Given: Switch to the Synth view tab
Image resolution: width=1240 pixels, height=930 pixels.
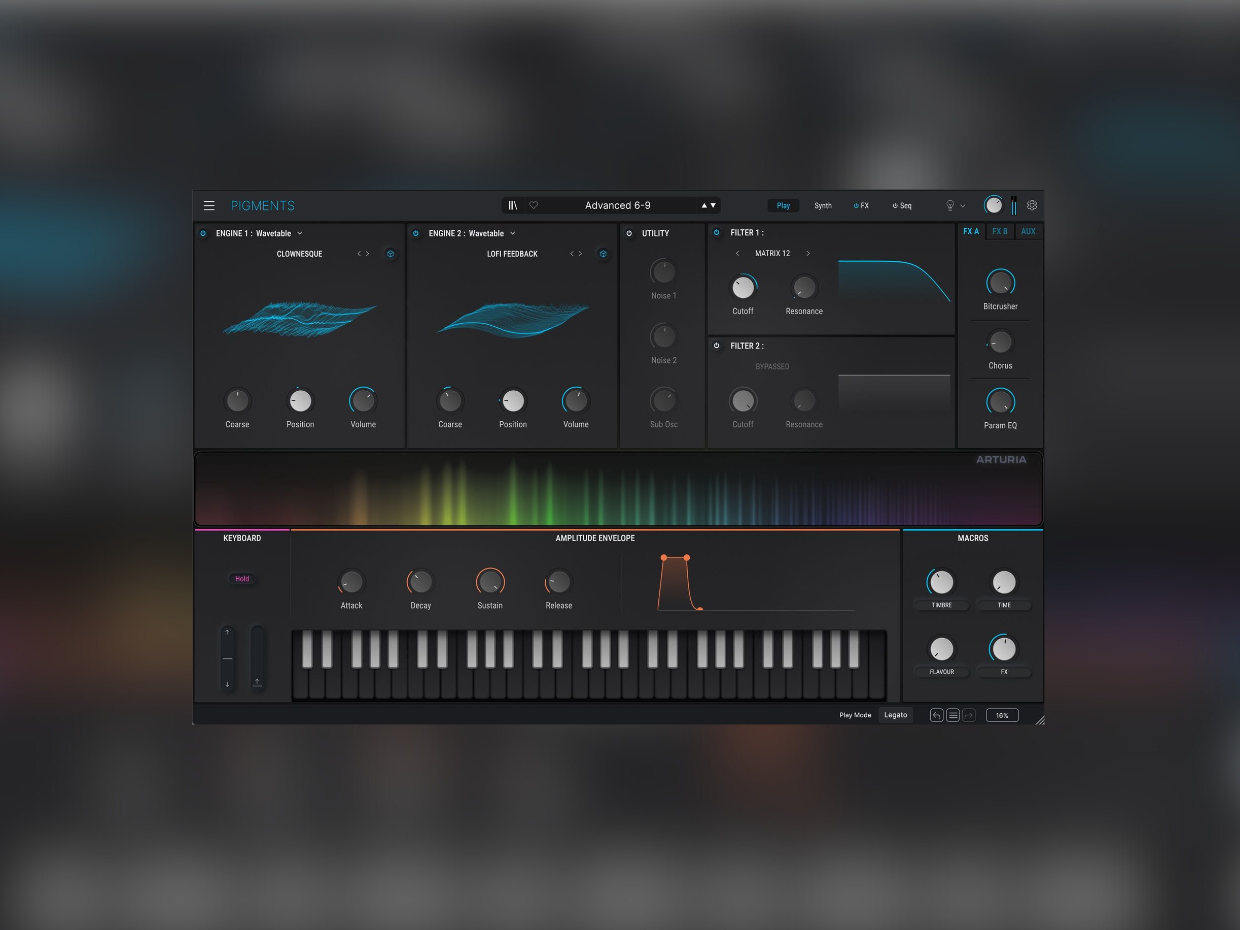Looking at the screenshot, I should [823, 206].
